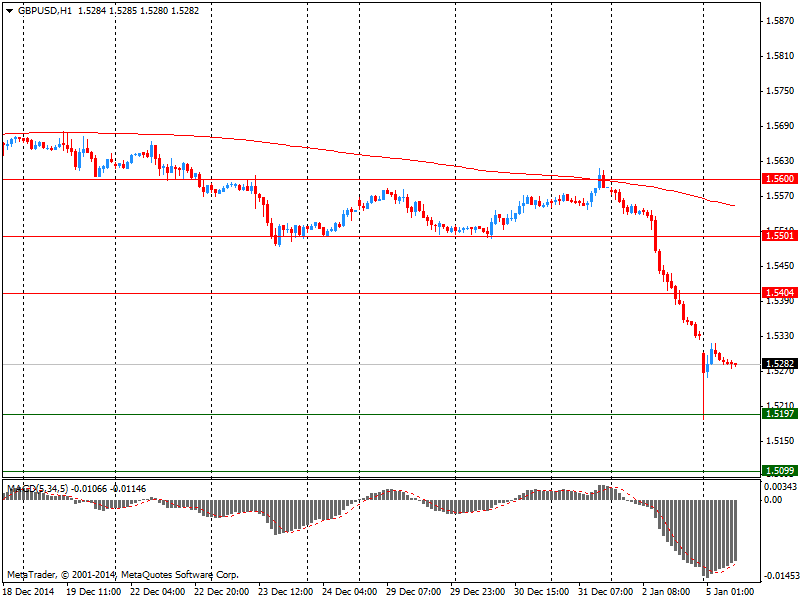Open the GBPUSD,H1 chart title dropdown arrow
Viewport: 800px width, 600px height.
tap(9, 11)
